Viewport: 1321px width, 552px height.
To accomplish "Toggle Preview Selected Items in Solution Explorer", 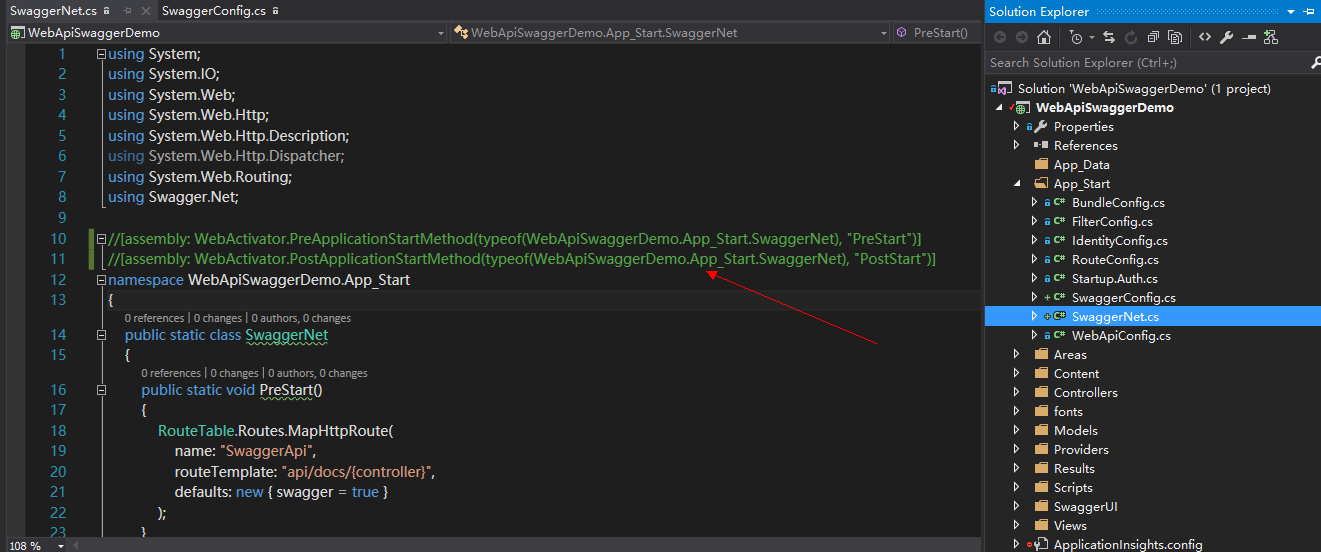I will (1248, 37).
